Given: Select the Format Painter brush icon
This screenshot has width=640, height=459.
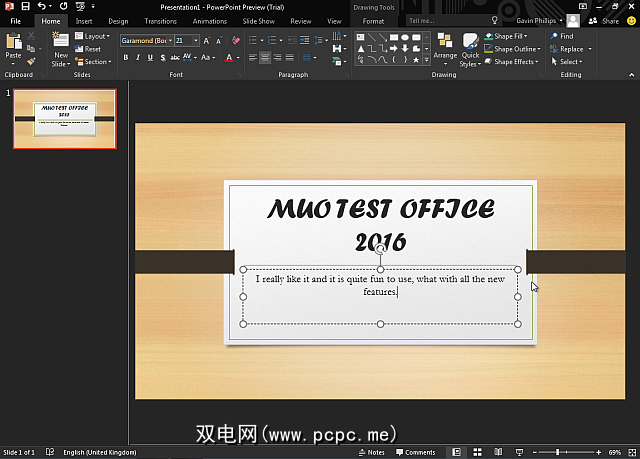Looking at the screenshot, I should [32, 61].
